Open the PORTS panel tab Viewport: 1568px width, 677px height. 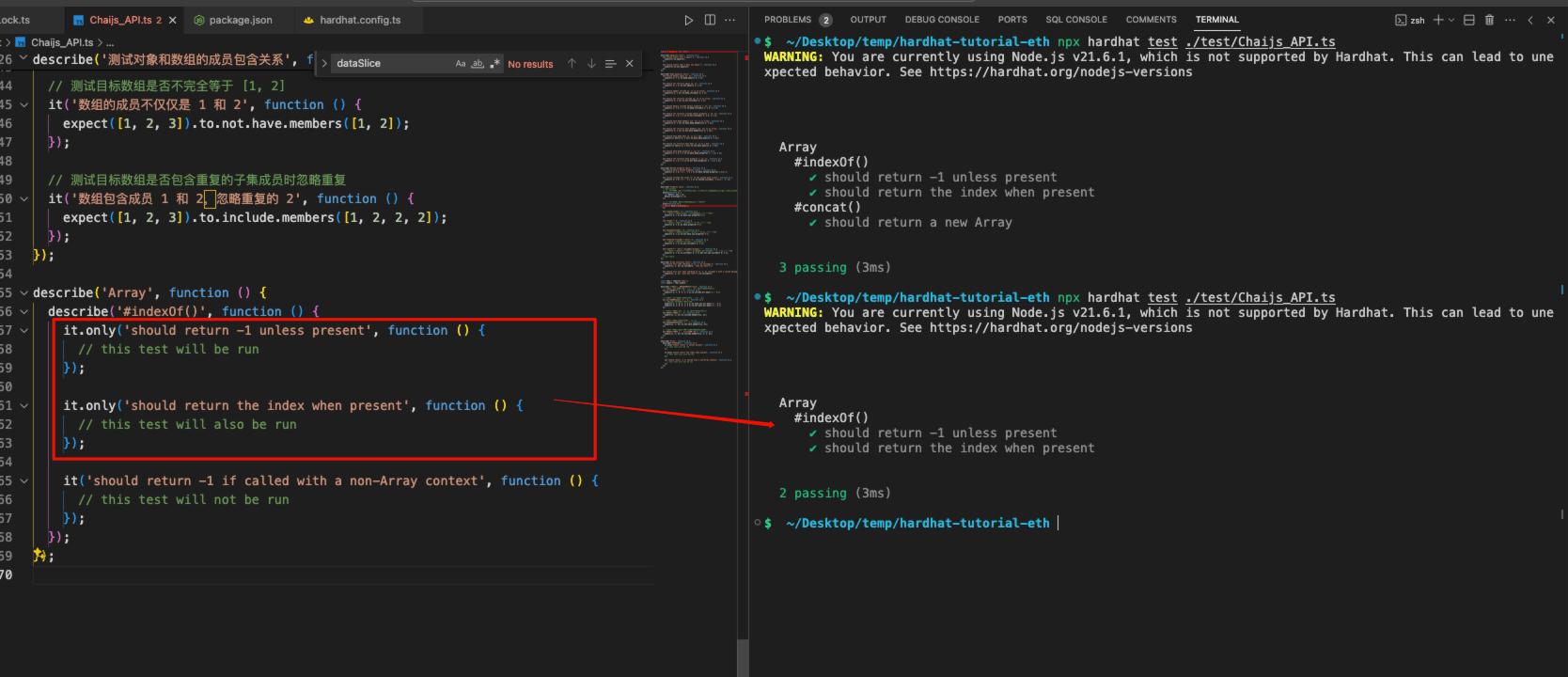(x=1012, y=20)
